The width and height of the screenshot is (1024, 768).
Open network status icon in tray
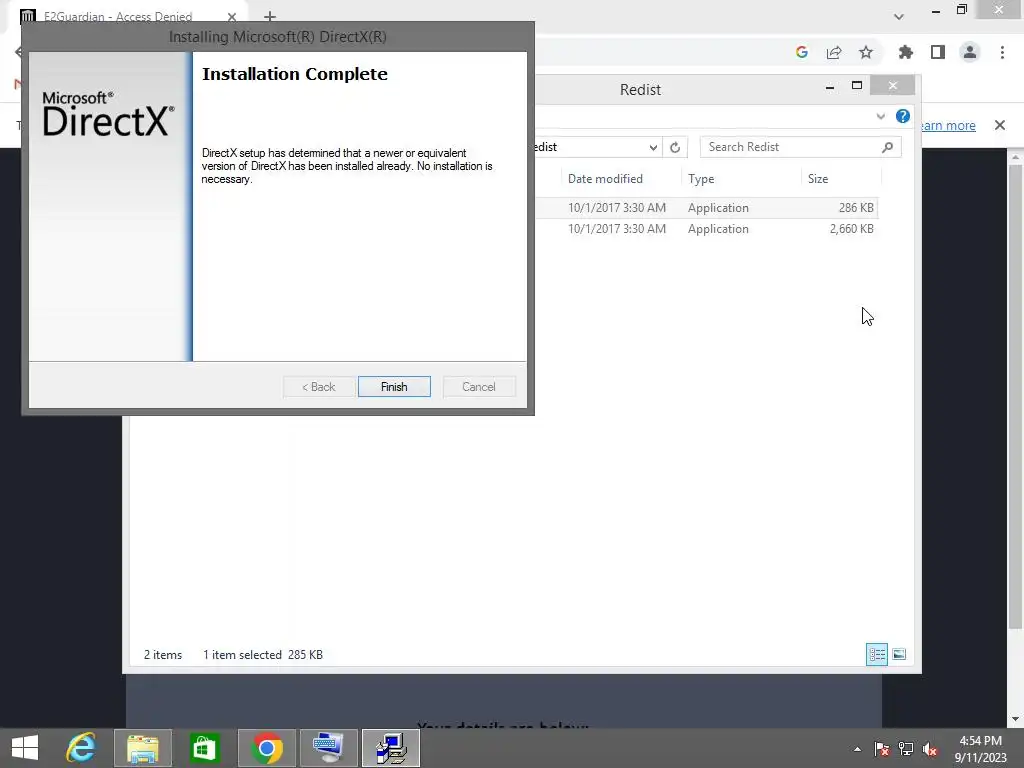[x=906, y=749]
